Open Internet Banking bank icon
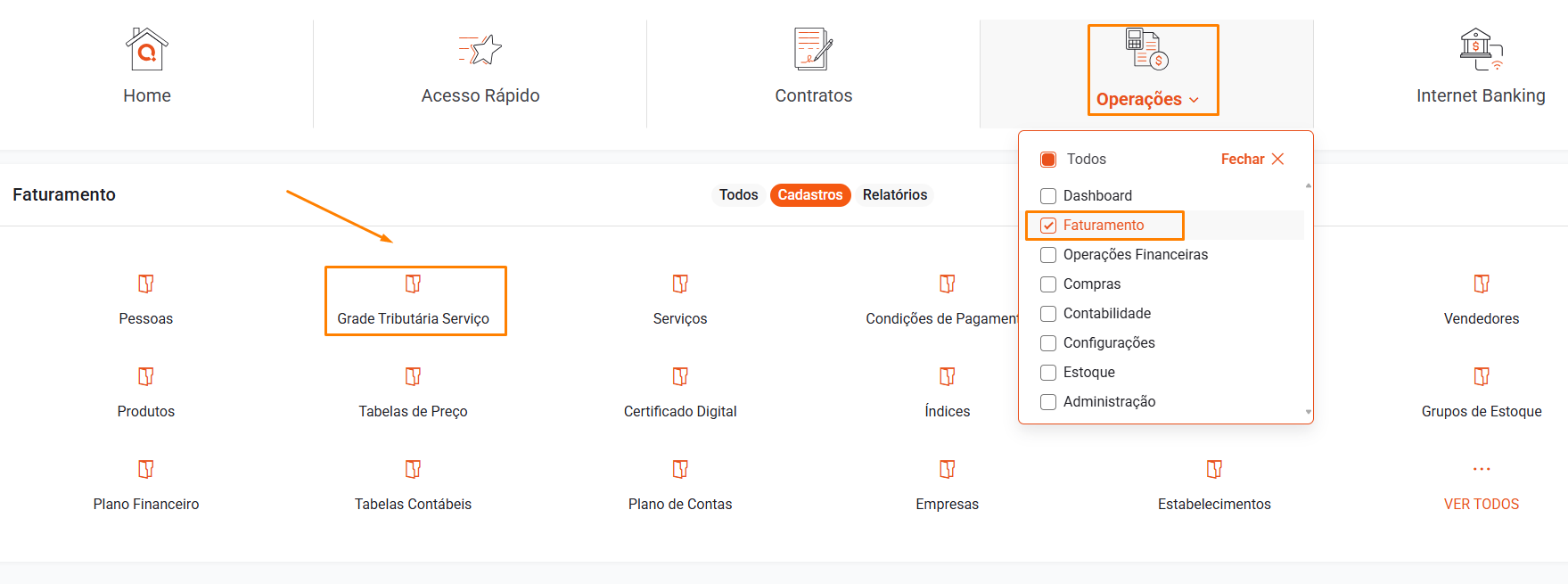 1481,50
